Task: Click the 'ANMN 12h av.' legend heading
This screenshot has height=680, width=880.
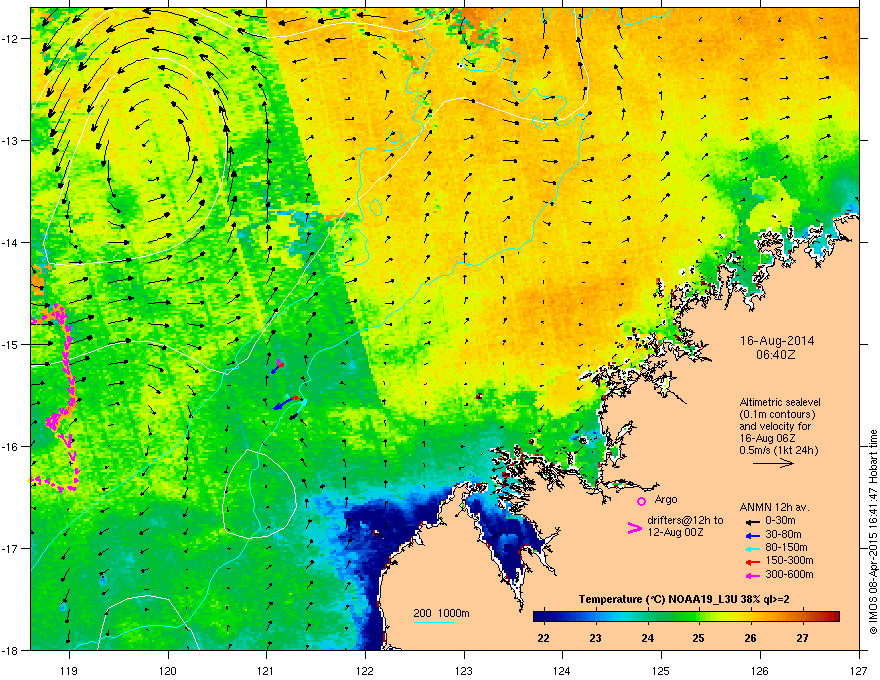Action: pyautogui.click(x=774, y=507)
